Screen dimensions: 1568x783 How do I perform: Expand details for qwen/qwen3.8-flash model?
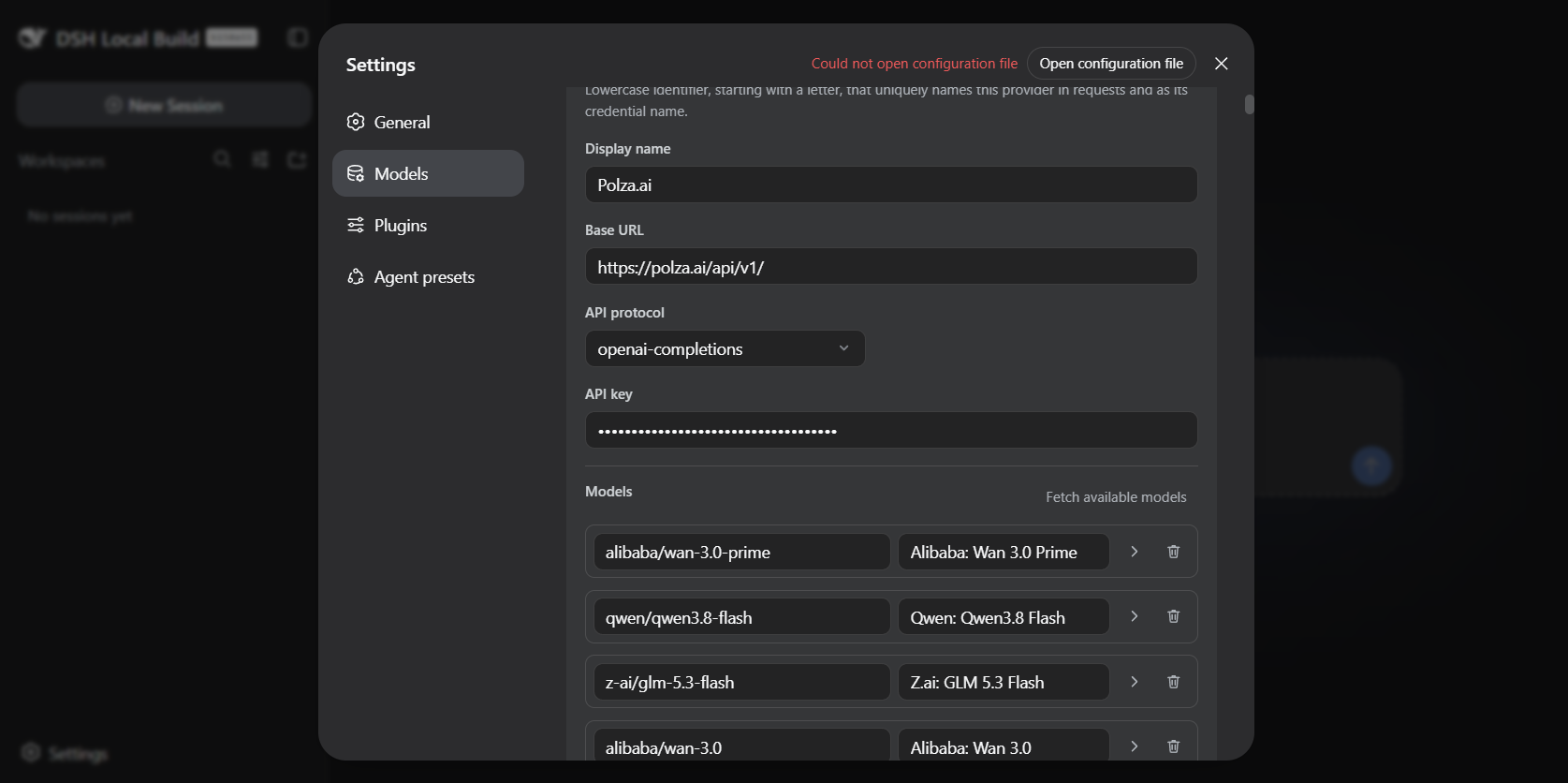click(1134, 616)
